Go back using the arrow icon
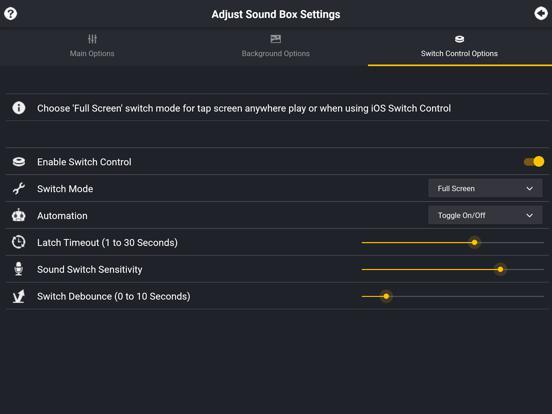The height and width of the screenshot is (414, 552). tap(541, 14)
